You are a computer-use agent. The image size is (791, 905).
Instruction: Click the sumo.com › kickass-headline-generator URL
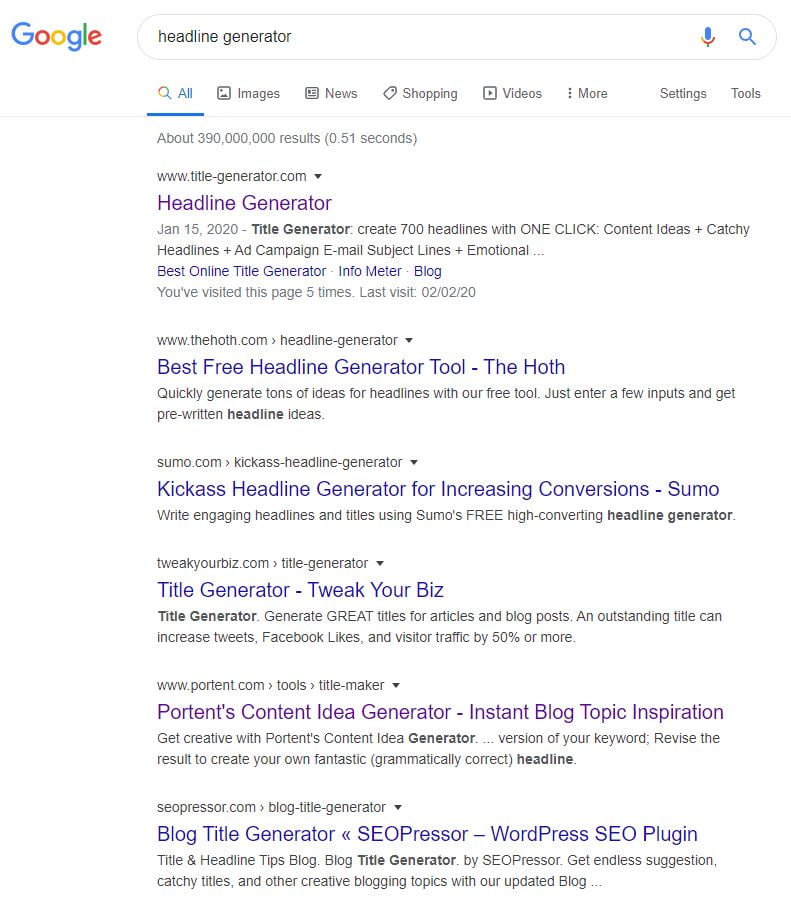(279, 462)
